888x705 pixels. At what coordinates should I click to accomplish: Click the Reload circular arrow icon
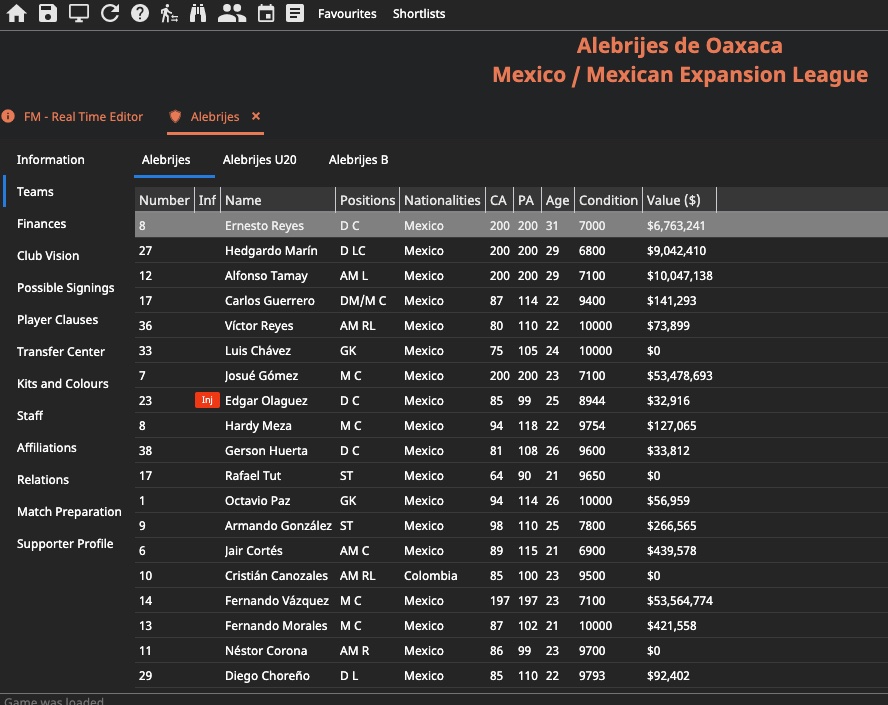pyautogui.click(x=110, y=13)
